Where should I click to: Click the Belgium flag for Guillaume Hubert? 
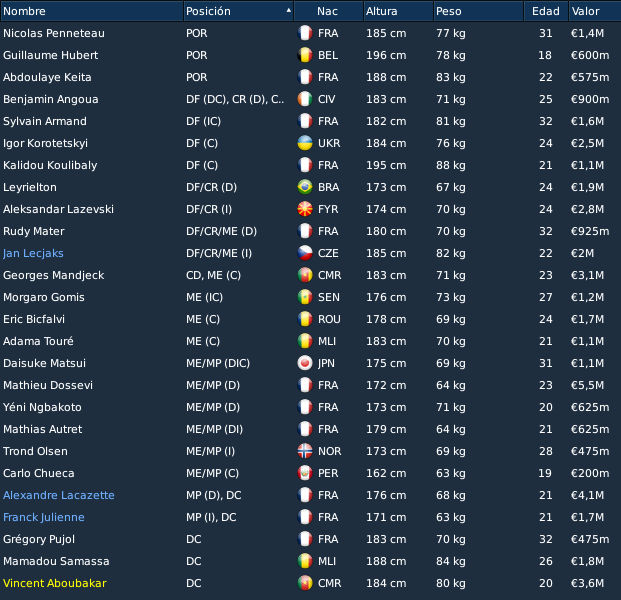[x=305, y=55]
